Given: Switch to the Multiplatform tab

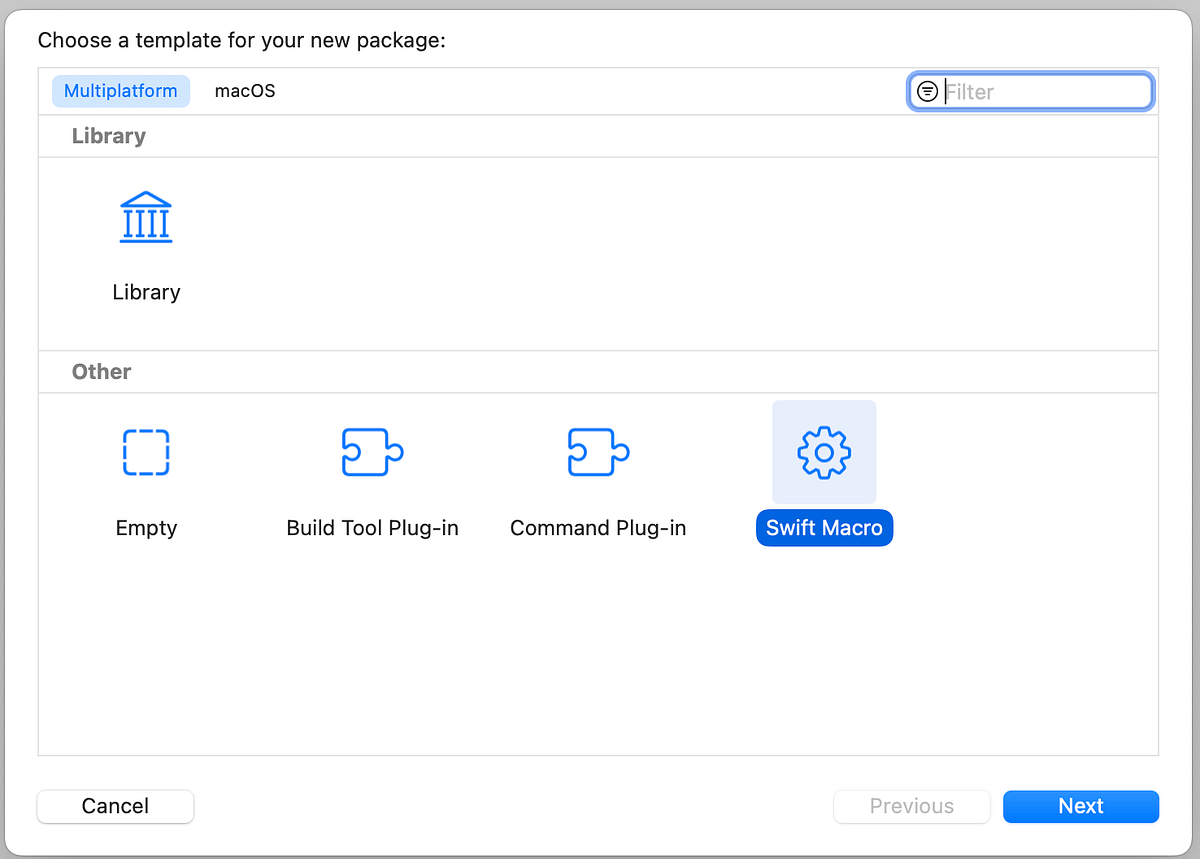Looking at the screenshot, I should coord(121,90).
